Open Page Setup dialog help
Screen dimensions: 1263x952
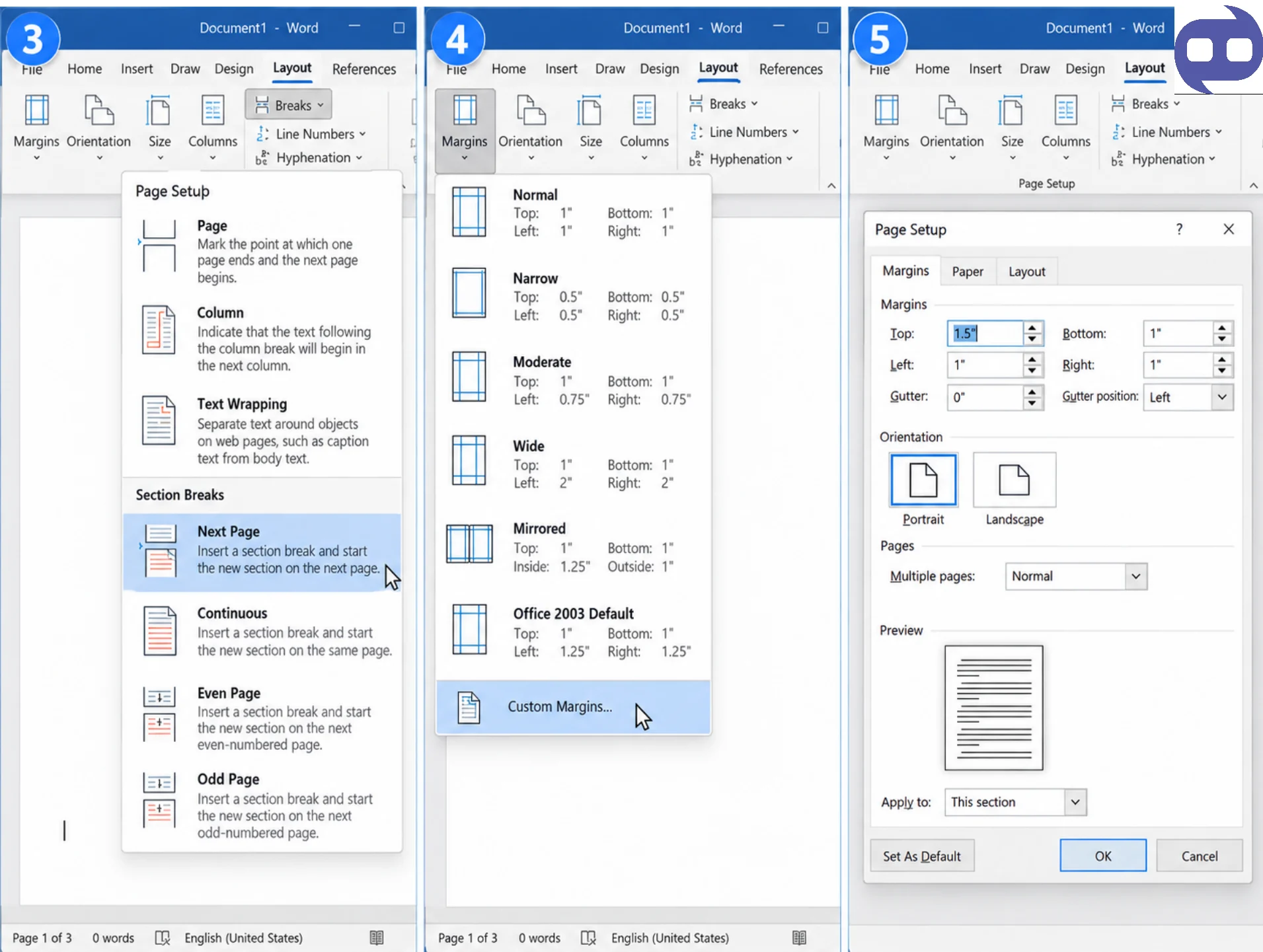pos(1179,229)
